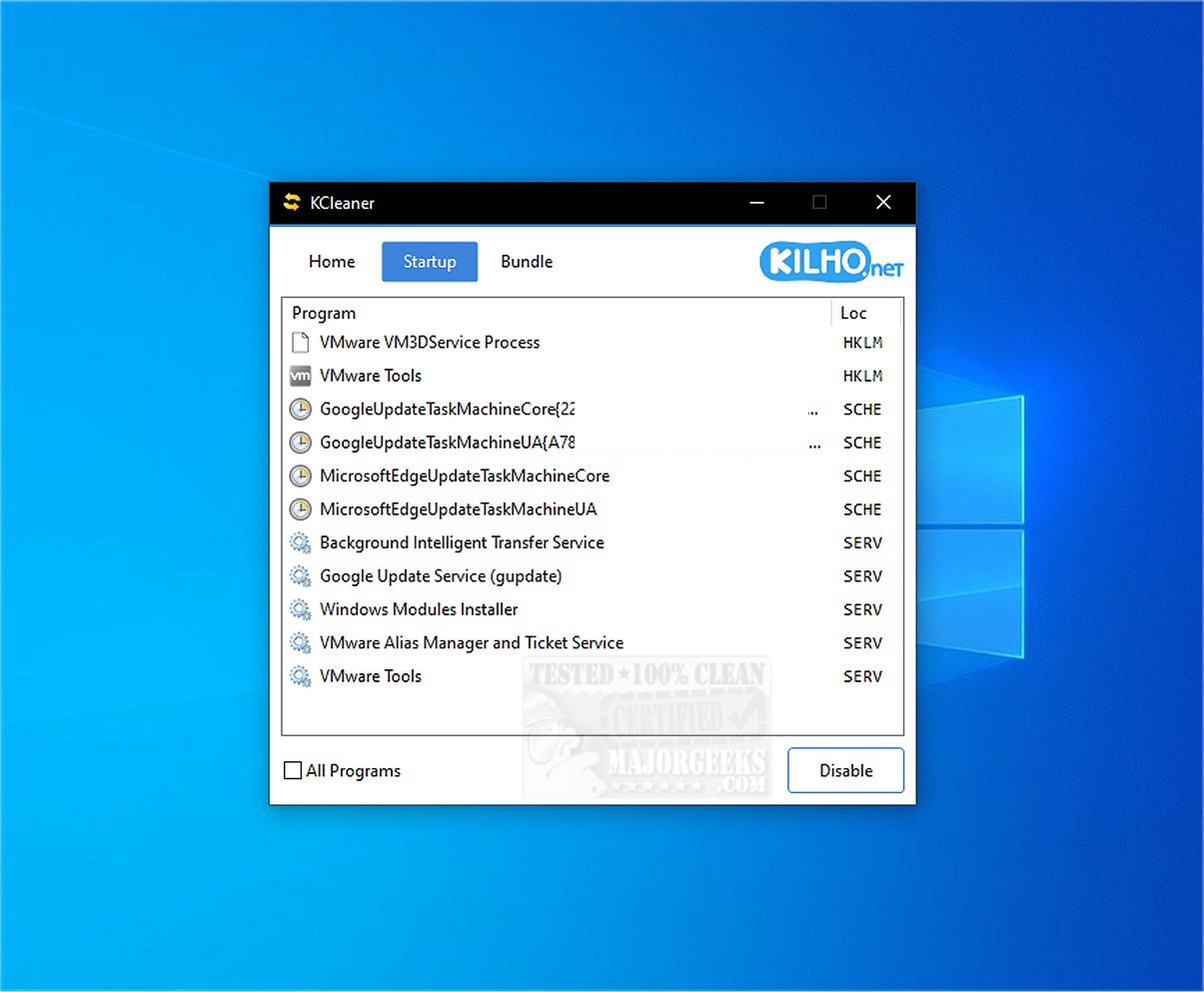Switch to the Home tab
This screenshot has height=992, width=1204.
(x=332, y=262)
